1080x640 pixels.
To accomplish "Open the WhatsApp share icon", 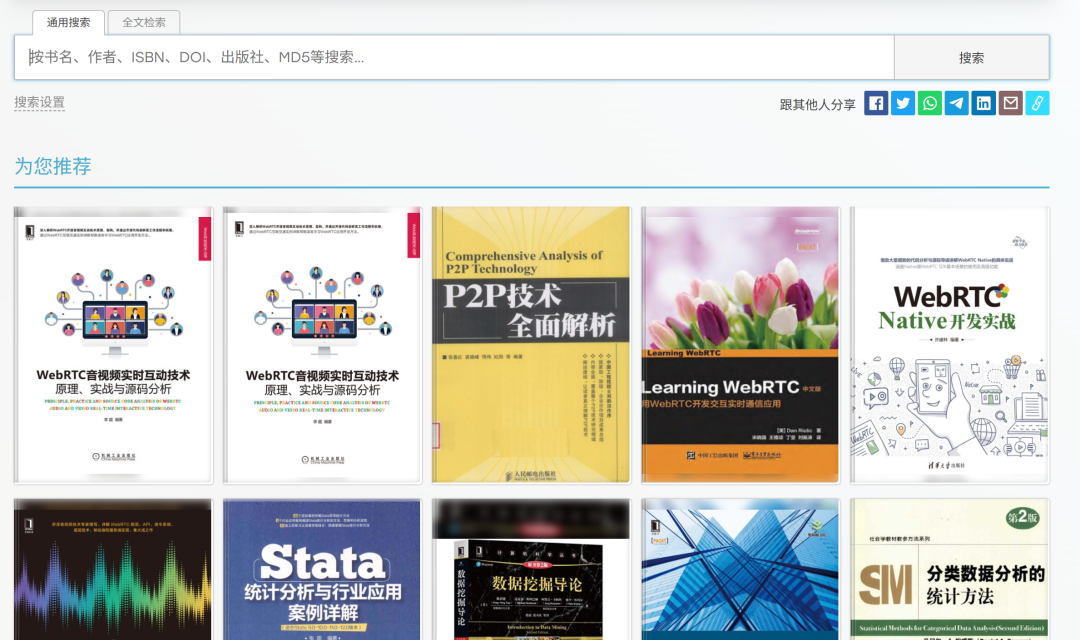I will [x=929, y=103].
